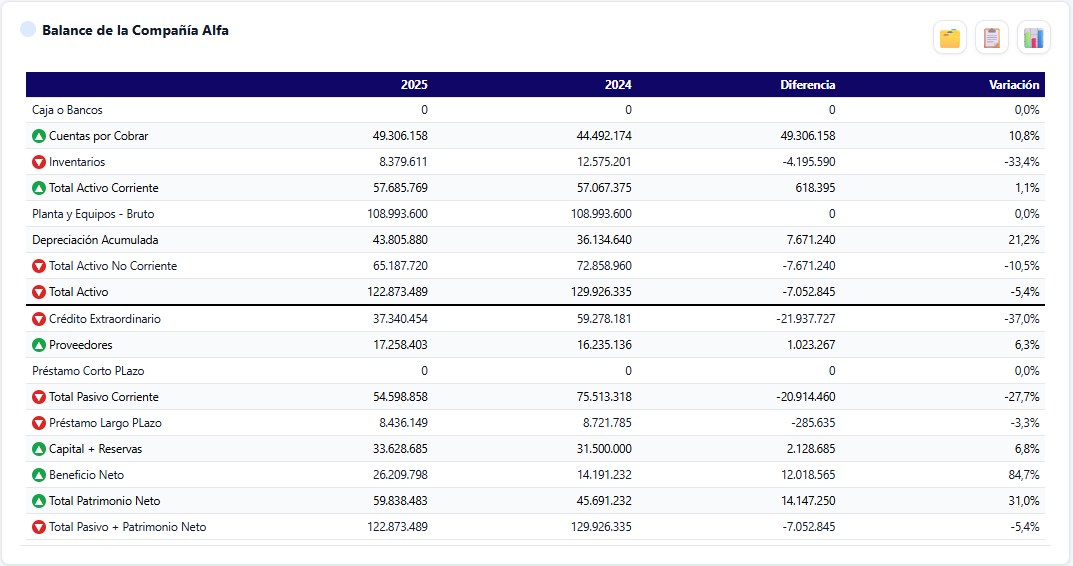Click the Variación column header
This screenshot has height=566, width=1073.
pyautogui.click(x=1014, y=85)
